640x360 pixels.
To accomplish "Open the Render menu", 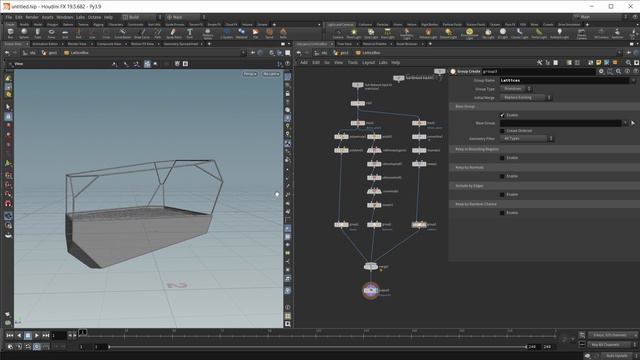I will coord(32,17).
